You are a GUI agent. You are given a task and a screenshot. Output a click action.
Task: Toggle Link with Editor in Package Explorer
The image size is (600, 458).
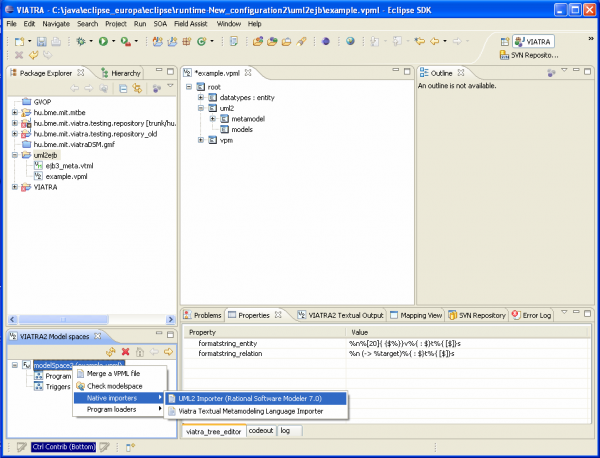tap(137, 89)
